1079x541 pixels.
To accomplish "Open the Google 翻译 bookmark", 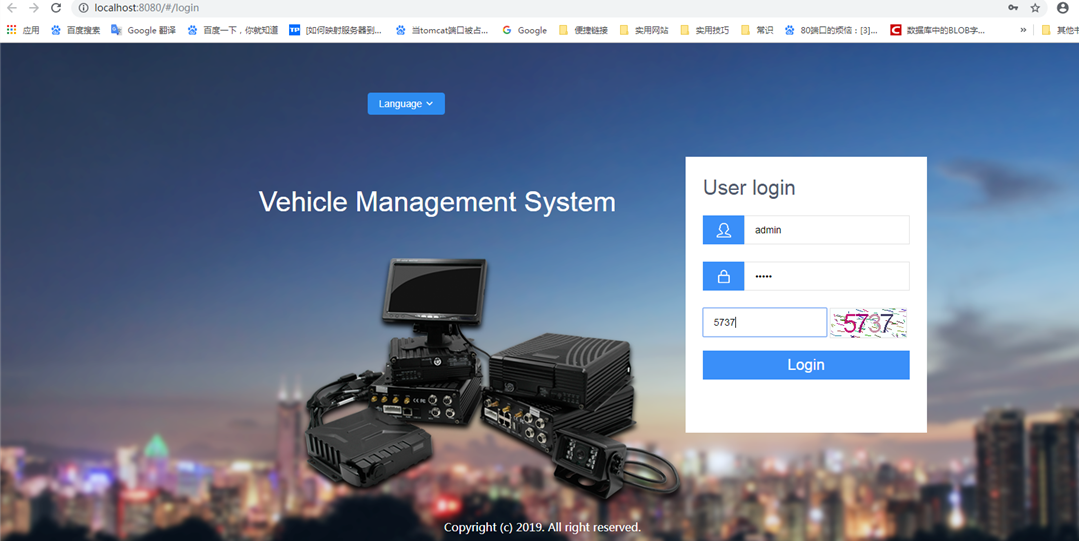I will (x=143, y=30).
